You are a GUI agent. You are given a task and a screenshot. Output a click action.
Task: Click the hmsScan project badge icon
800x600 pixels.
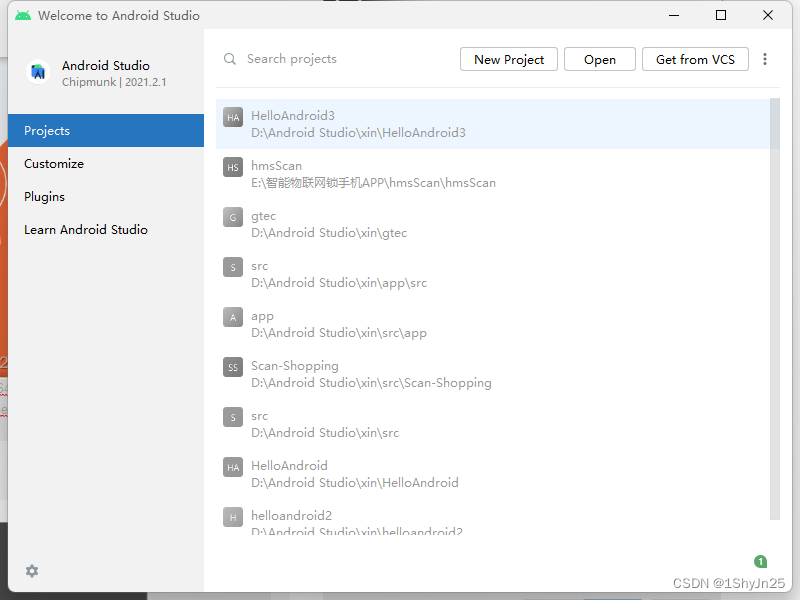233,167
